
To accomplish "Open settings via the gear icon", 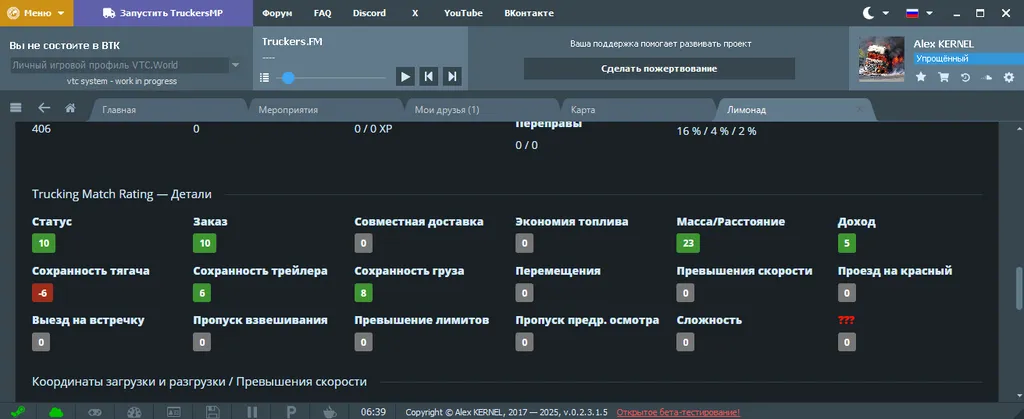I will coord(1009,77).
